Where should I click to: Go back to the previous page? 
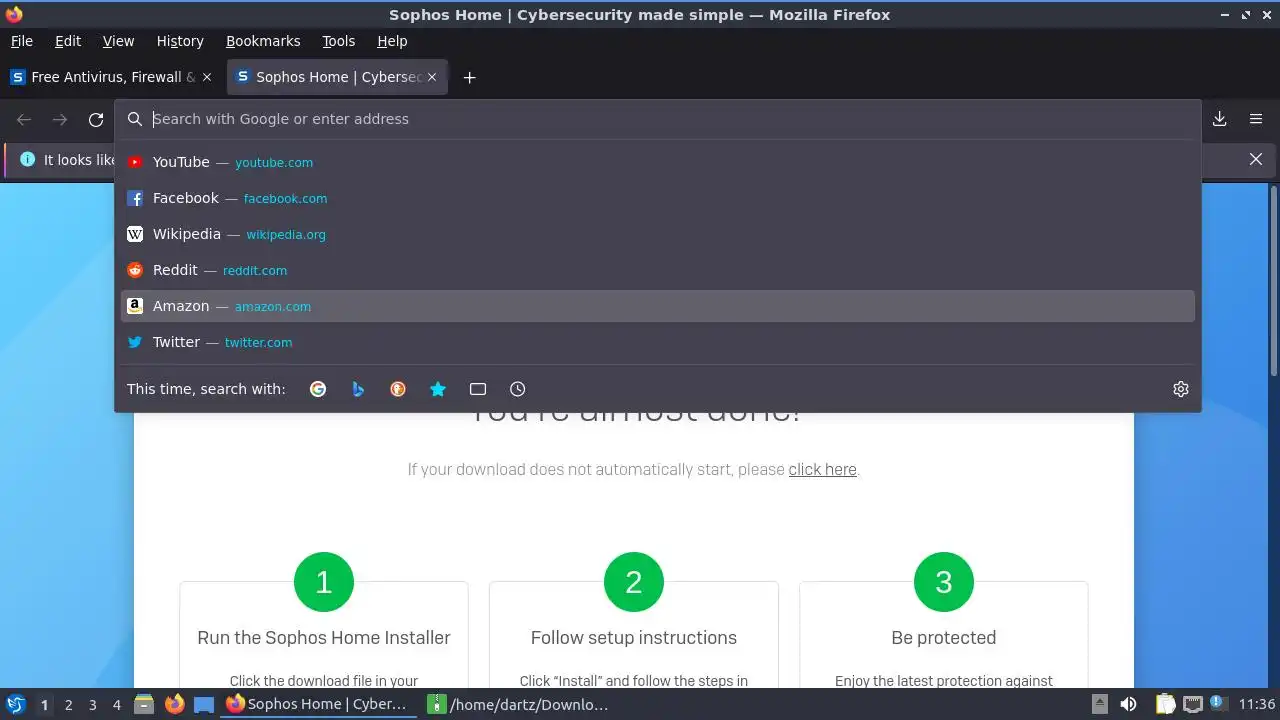coord(24,119)
